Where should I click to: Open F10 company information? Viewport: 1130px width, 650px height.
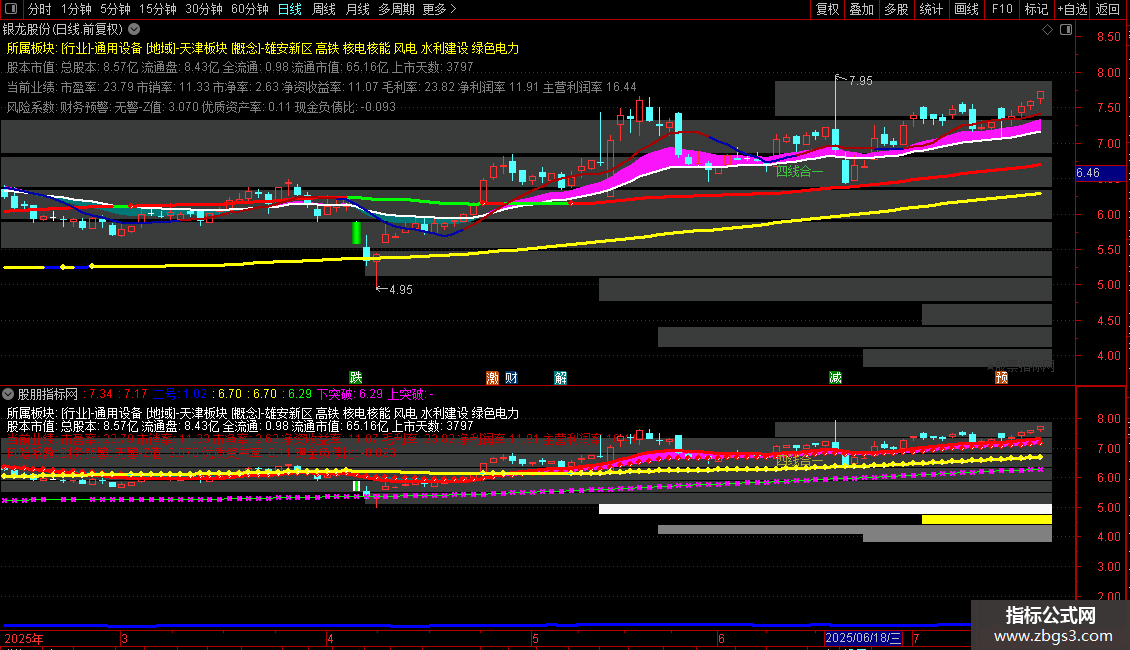(x=1002, y=9)
